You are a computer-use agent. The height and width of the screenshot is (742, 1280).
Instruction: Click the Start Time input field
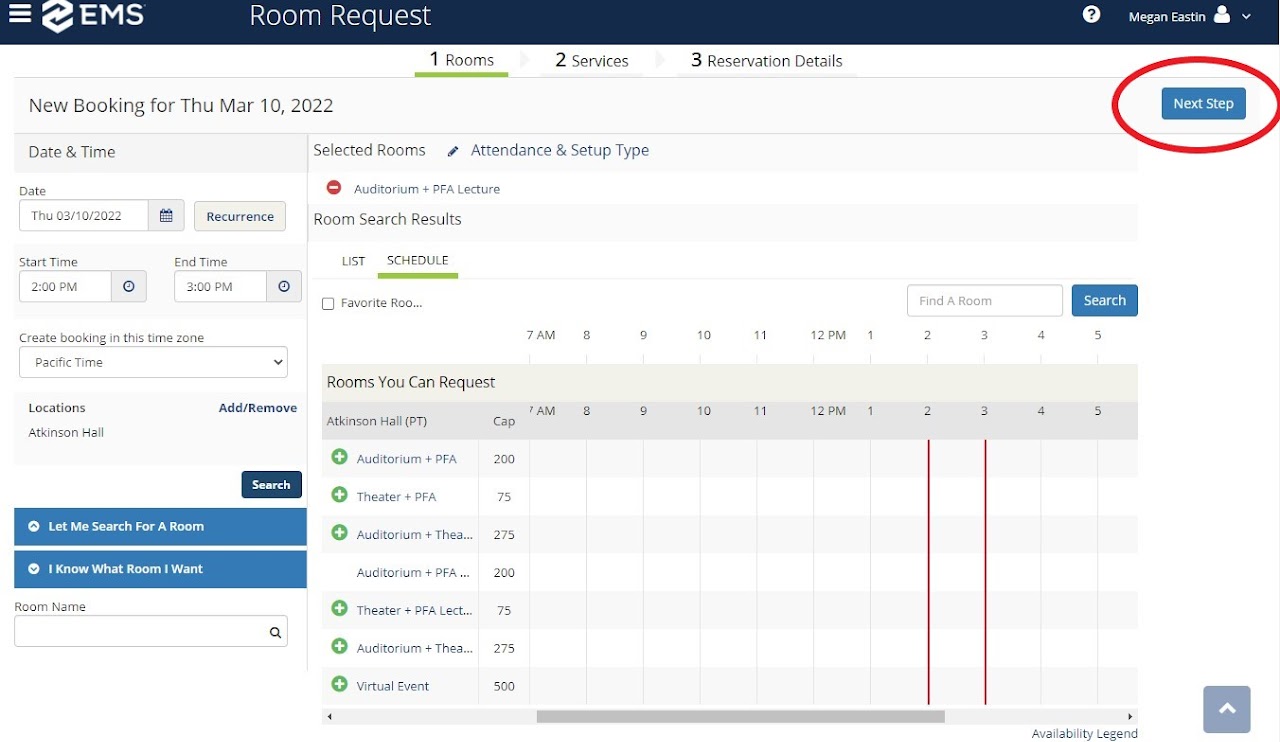point(65,286)
